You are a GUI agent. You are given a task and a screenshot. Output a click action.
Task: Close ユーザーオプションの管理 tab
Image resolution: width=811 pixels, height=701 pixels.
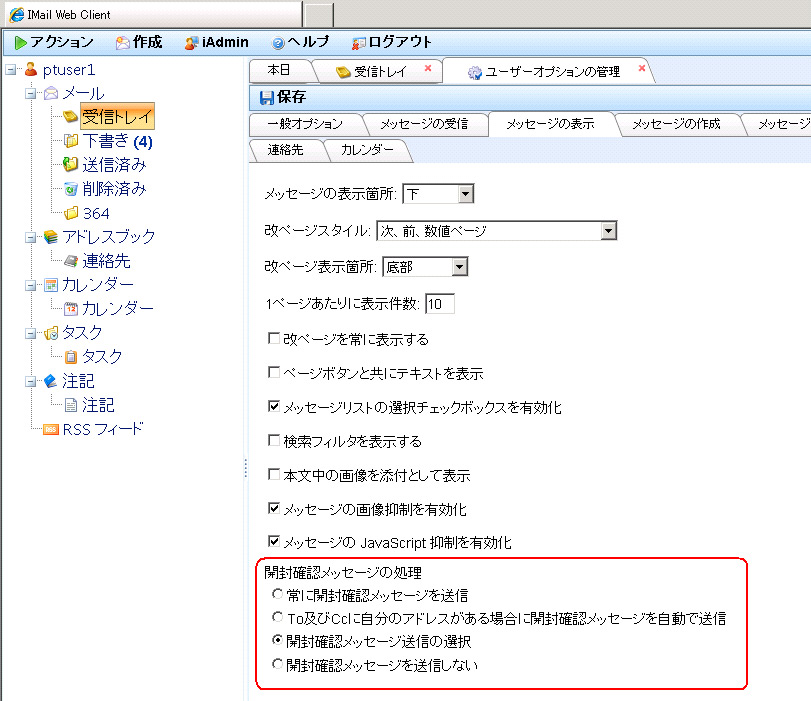point(642,68)
